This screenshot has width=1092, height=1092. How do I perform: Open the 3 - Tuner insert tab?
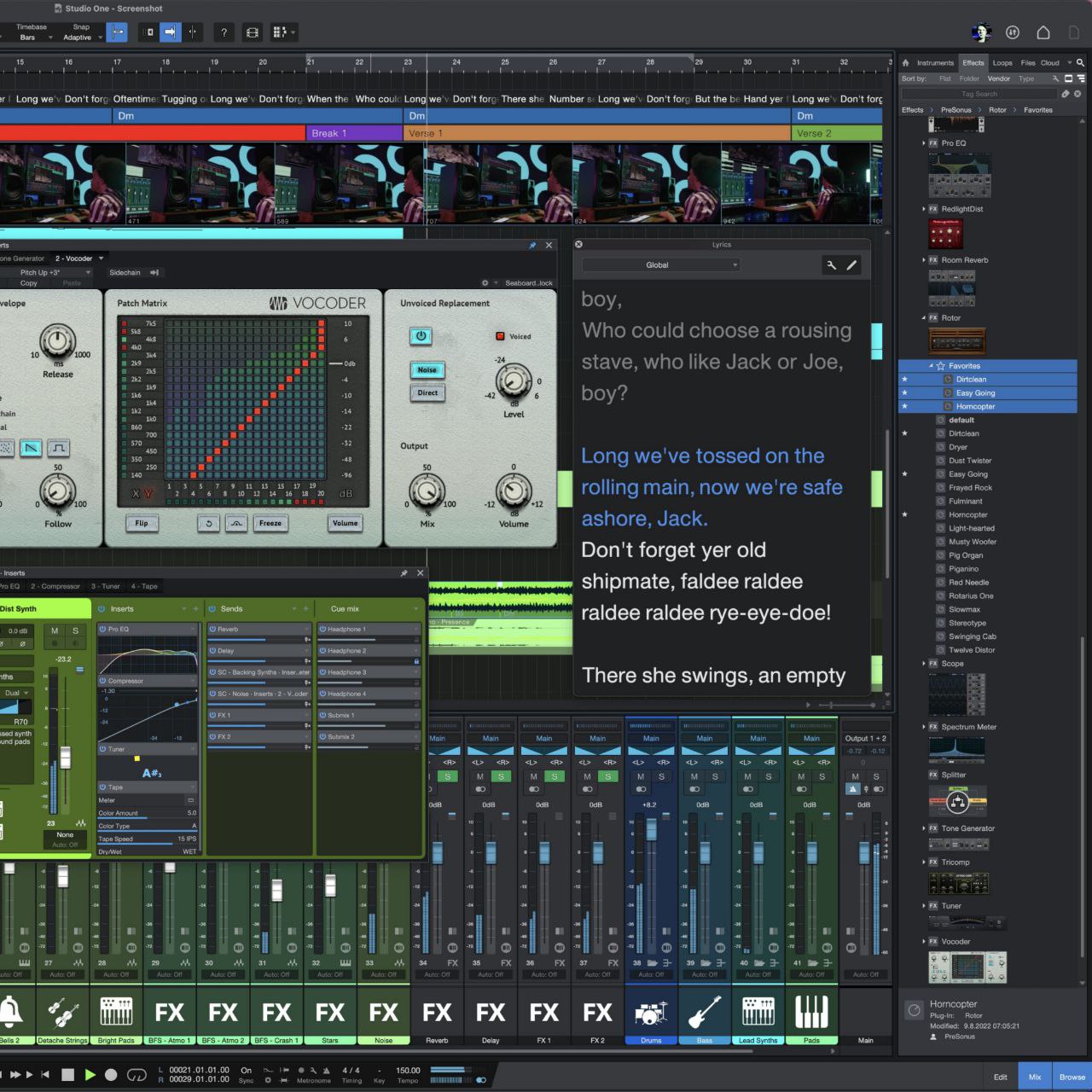(x=106, y=587)
